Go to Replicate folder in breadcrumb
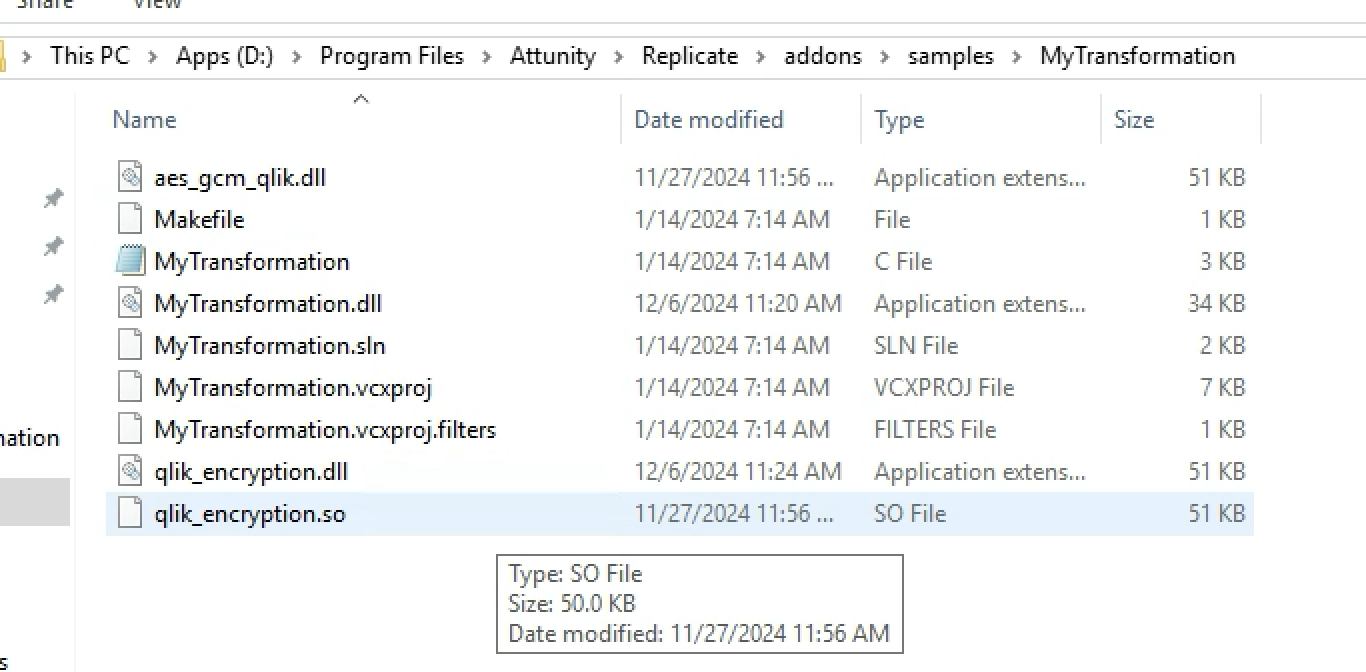Screen dimensions: 1366x672 690,56
